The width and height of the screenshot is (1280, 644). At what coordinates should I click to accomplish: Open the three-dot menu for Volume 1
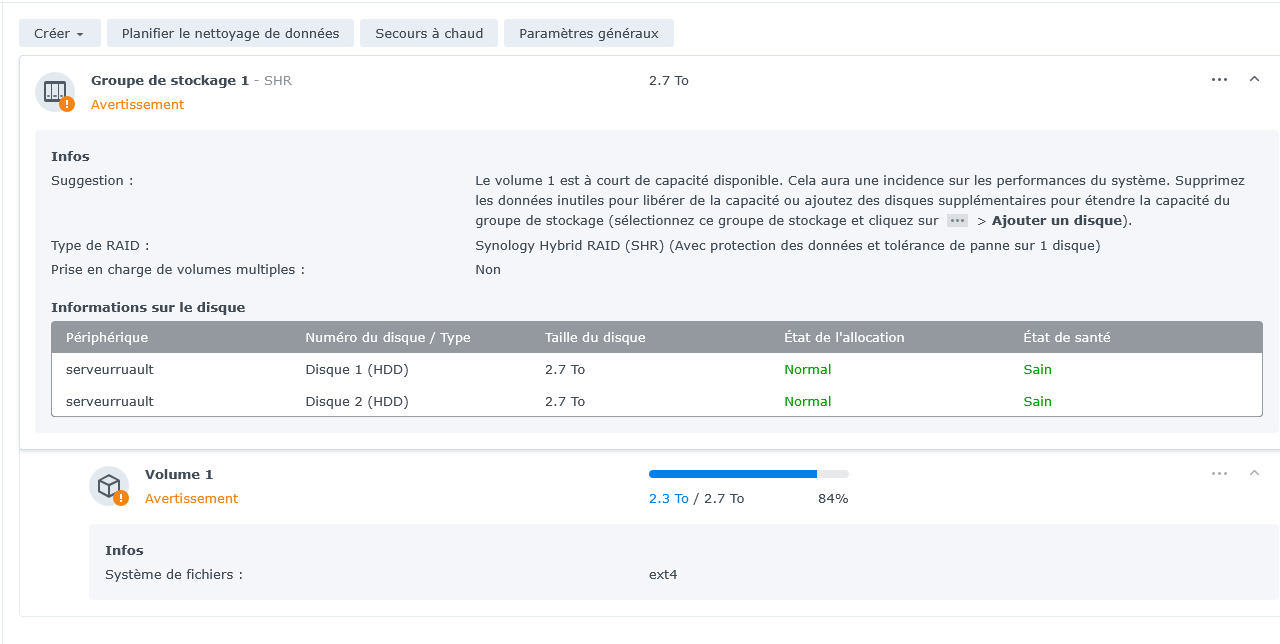coord(1219,474)
